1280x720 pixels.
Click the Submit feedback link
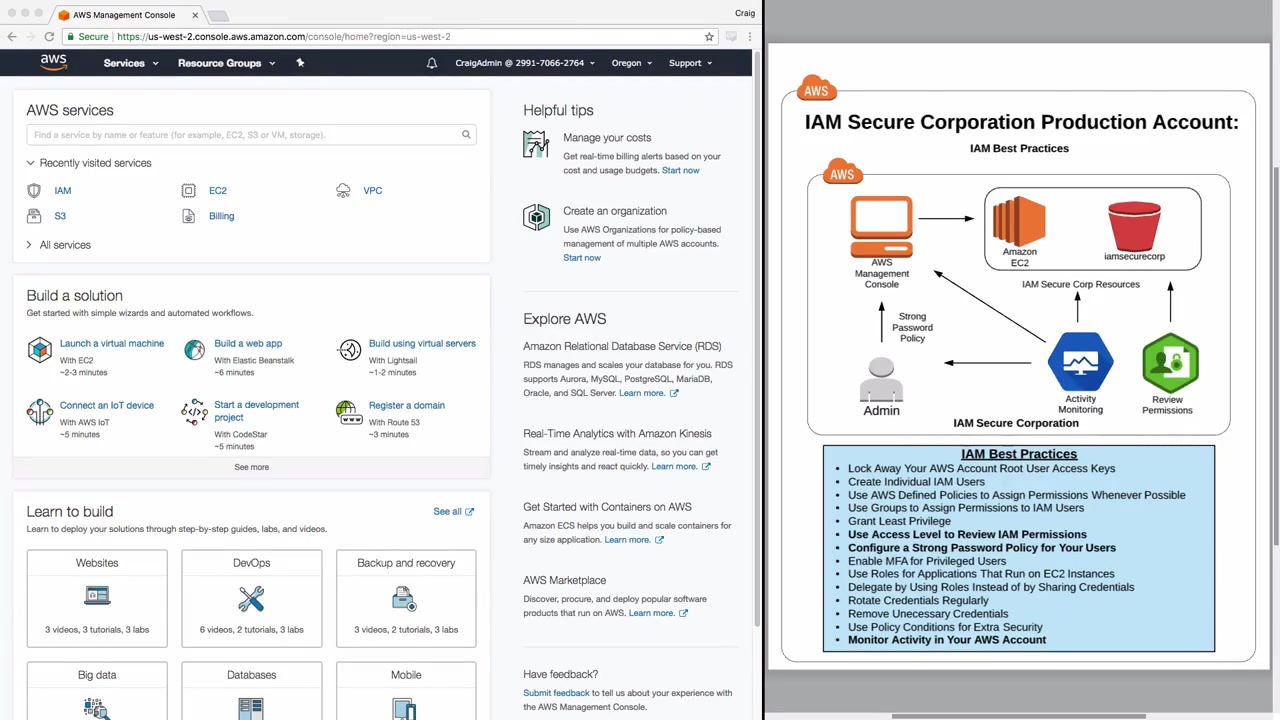point(556,693)
